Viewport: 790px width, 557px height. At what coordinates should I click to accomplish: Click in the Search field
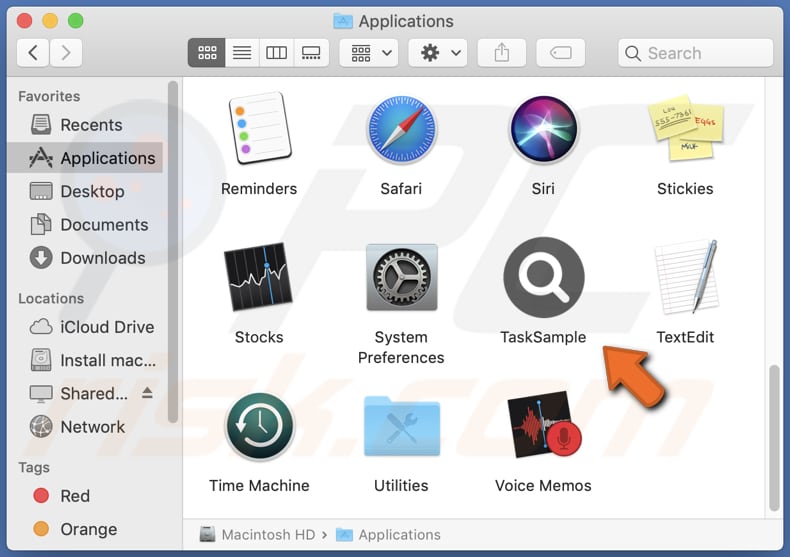click(x=695, y=53)
